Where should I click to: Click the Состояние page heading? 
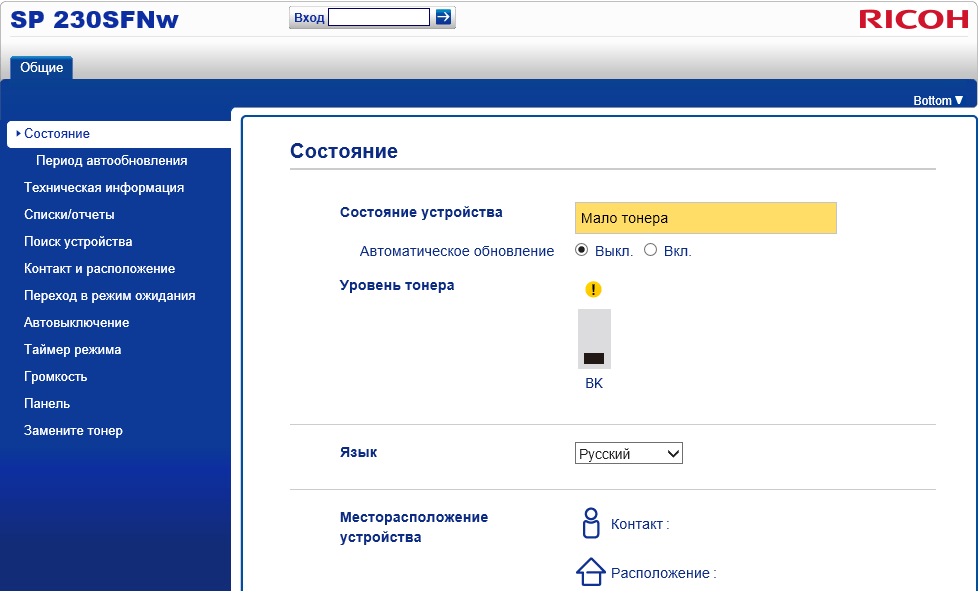[x=344, y=151]
